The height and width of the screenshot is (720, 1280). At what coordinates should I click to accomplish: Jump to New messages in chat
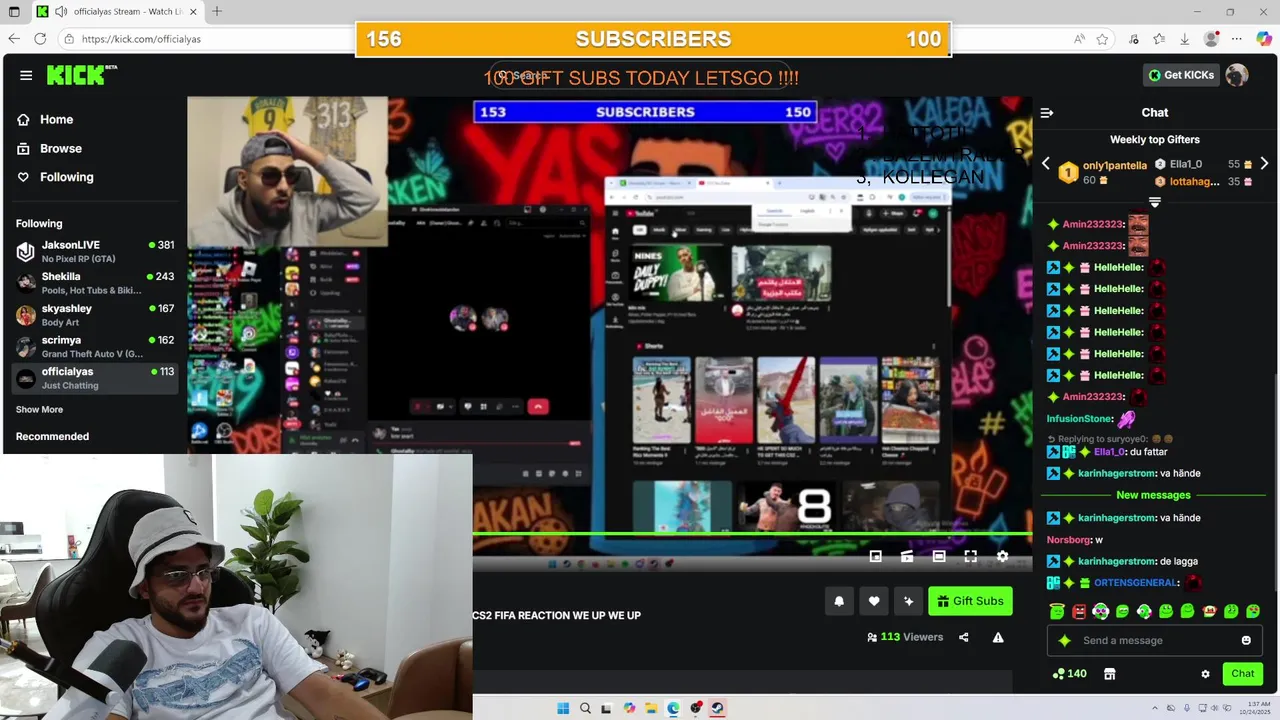click(1153, 495)
